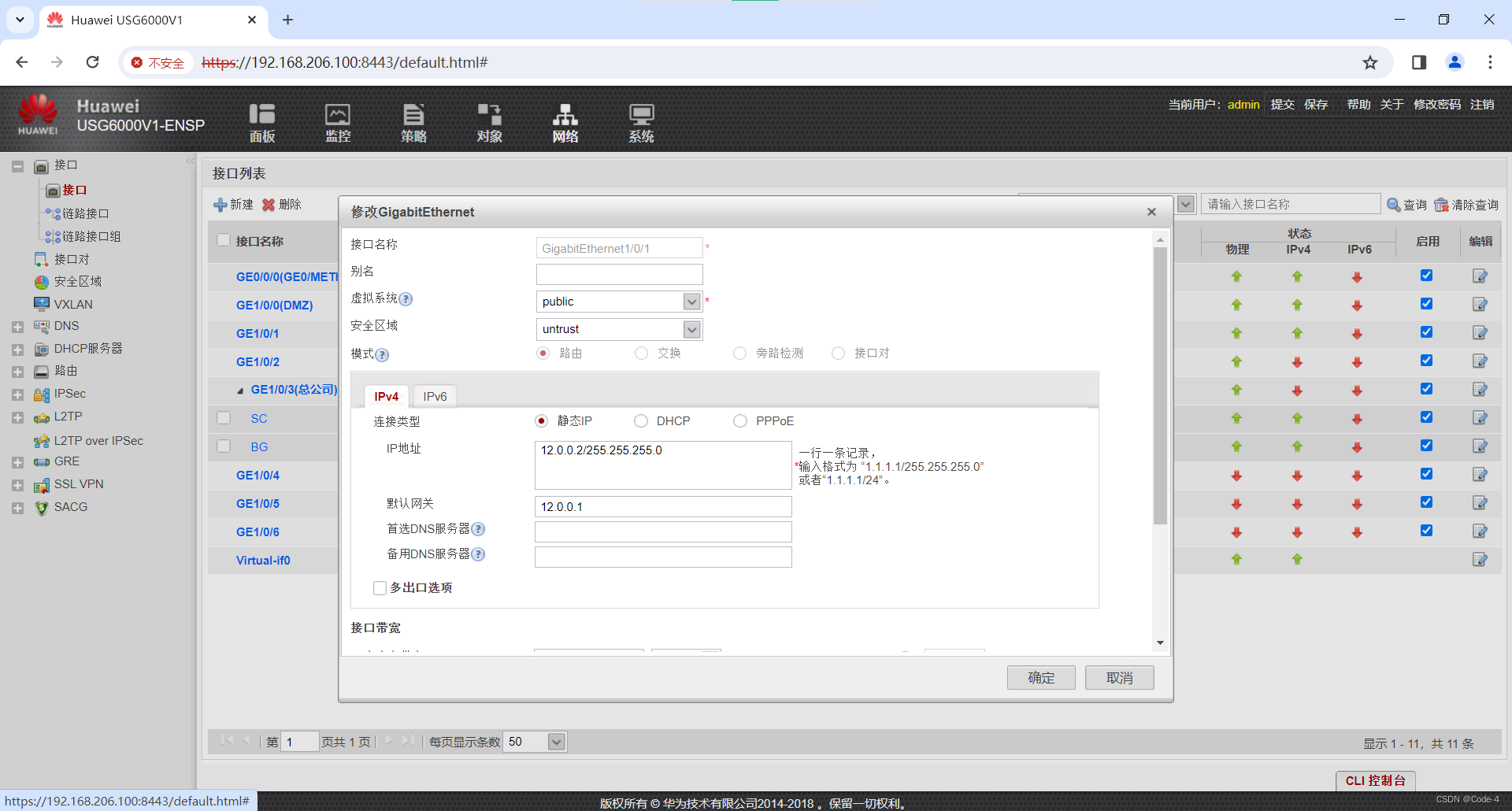This screenshot has width=1512, height=811.
Task: Switch to IPv4 tab
Action: coord(386,396)
